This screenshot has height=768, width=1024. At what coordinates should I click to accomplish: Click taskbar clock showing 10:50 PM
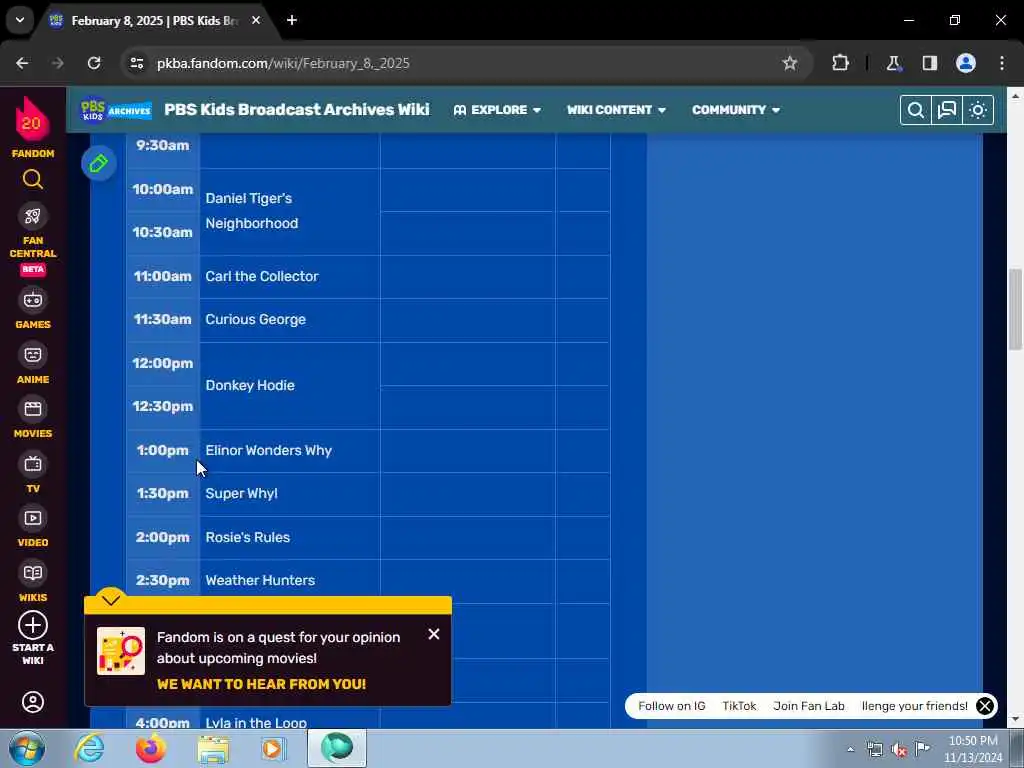[973, 749]
